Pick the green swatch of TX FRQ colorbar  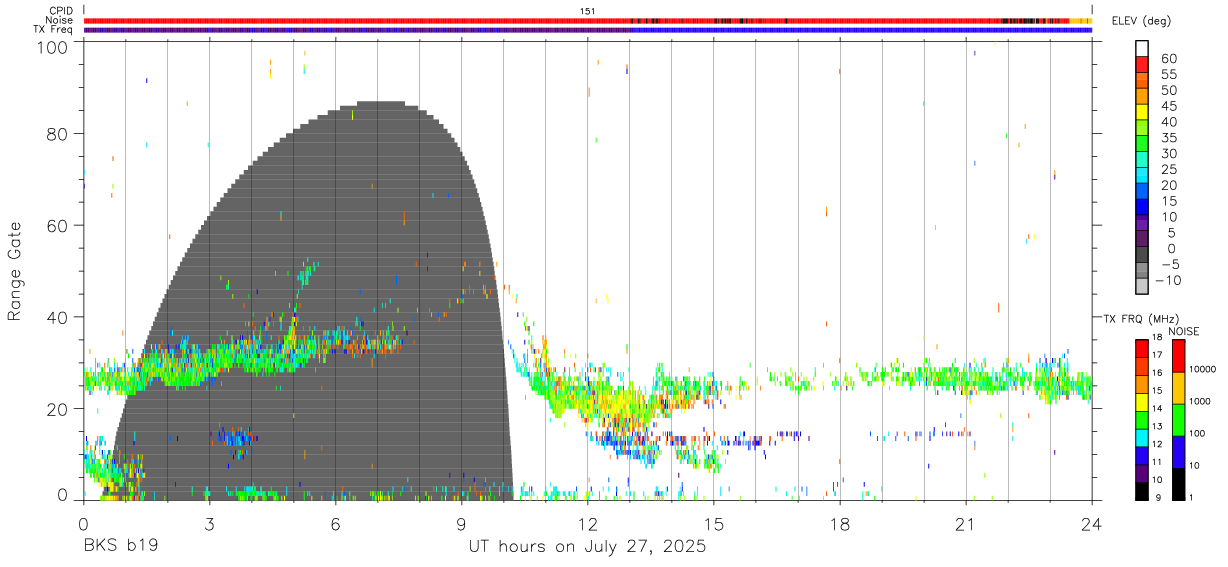[1142, 419]
